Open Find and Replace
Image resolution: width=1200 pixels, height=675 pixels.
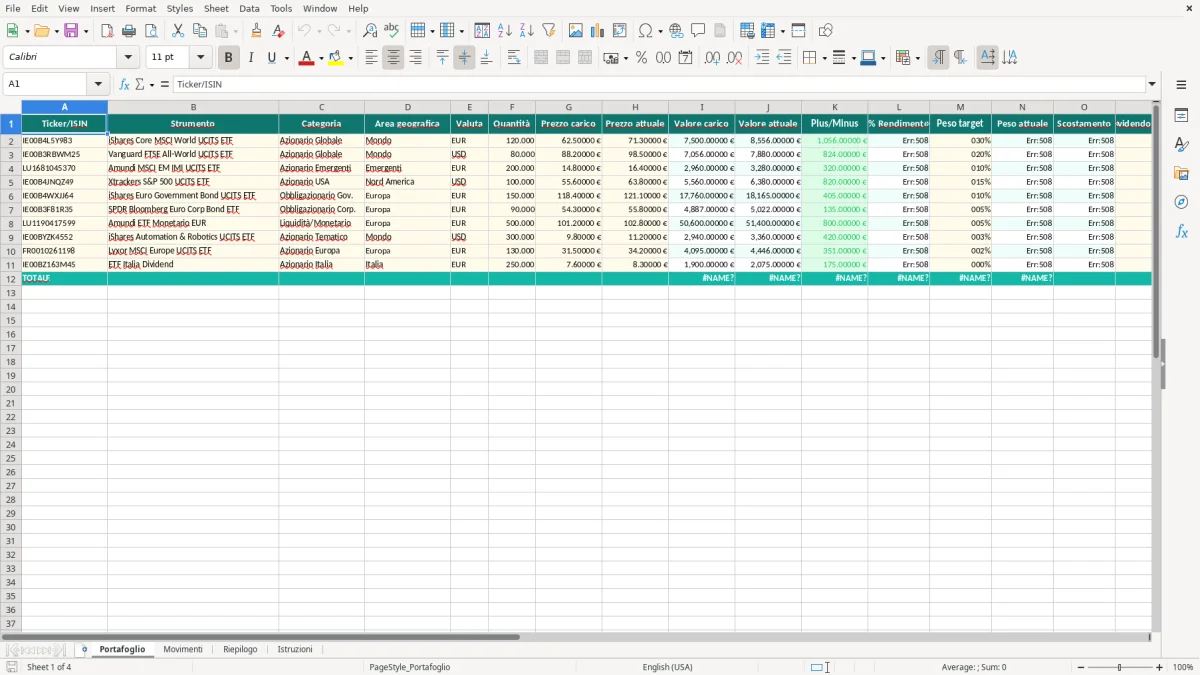(370, 31)
